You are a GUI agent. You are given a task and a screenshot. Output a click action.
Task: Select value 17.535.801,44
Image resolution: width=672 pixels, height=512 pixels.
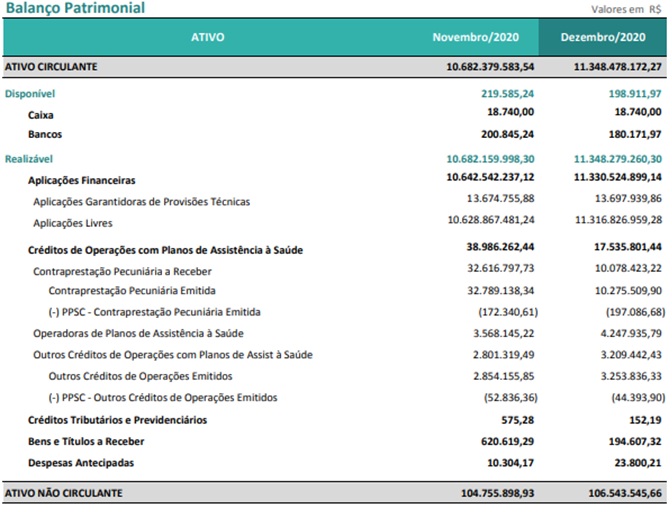pos(628,247)
